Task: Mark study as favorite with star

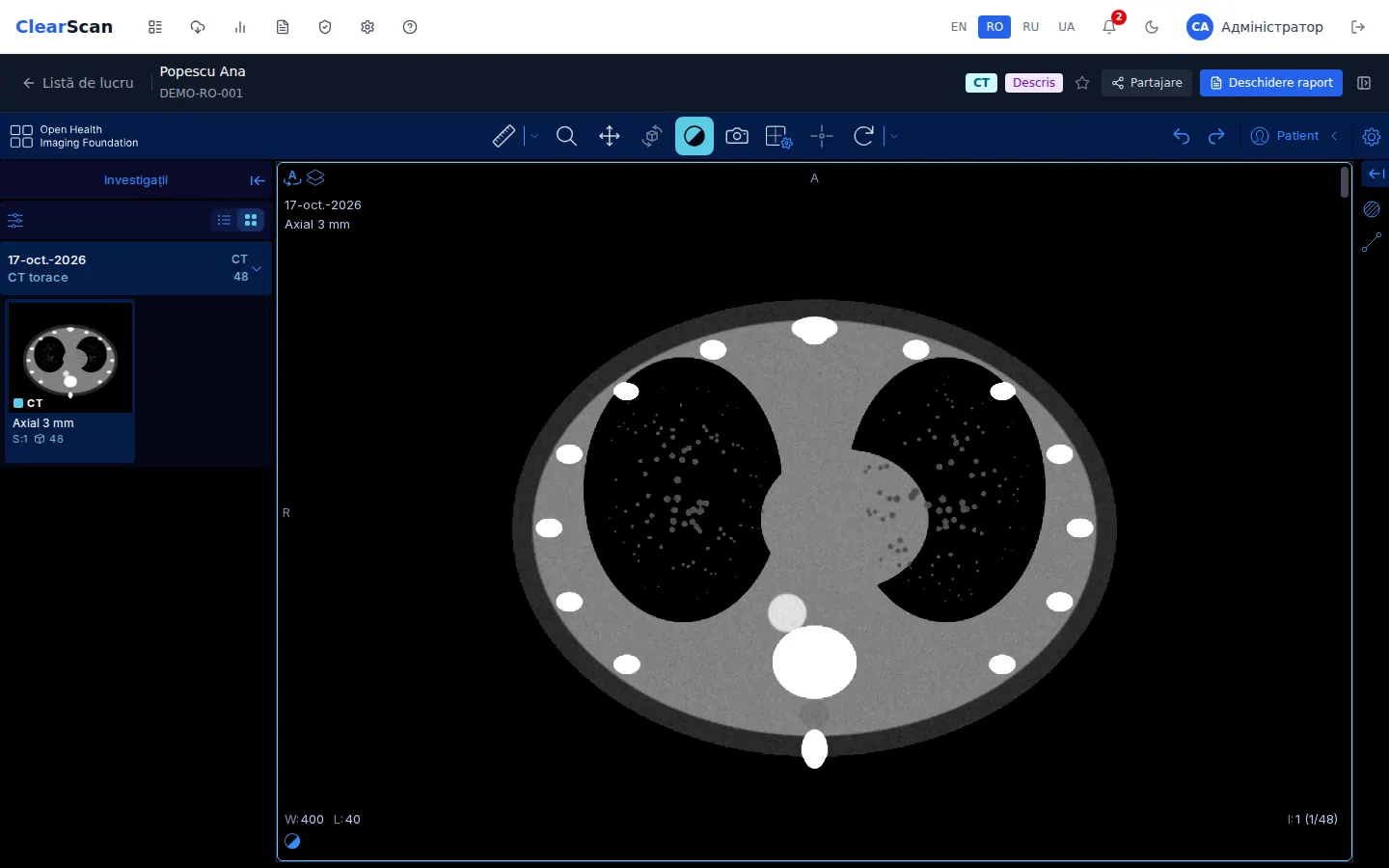Action: point(1082,83)
